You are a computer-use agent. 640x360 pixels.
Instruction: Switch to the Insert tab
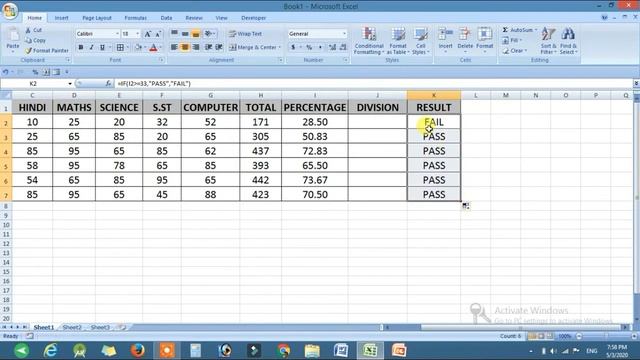(61, 18)
